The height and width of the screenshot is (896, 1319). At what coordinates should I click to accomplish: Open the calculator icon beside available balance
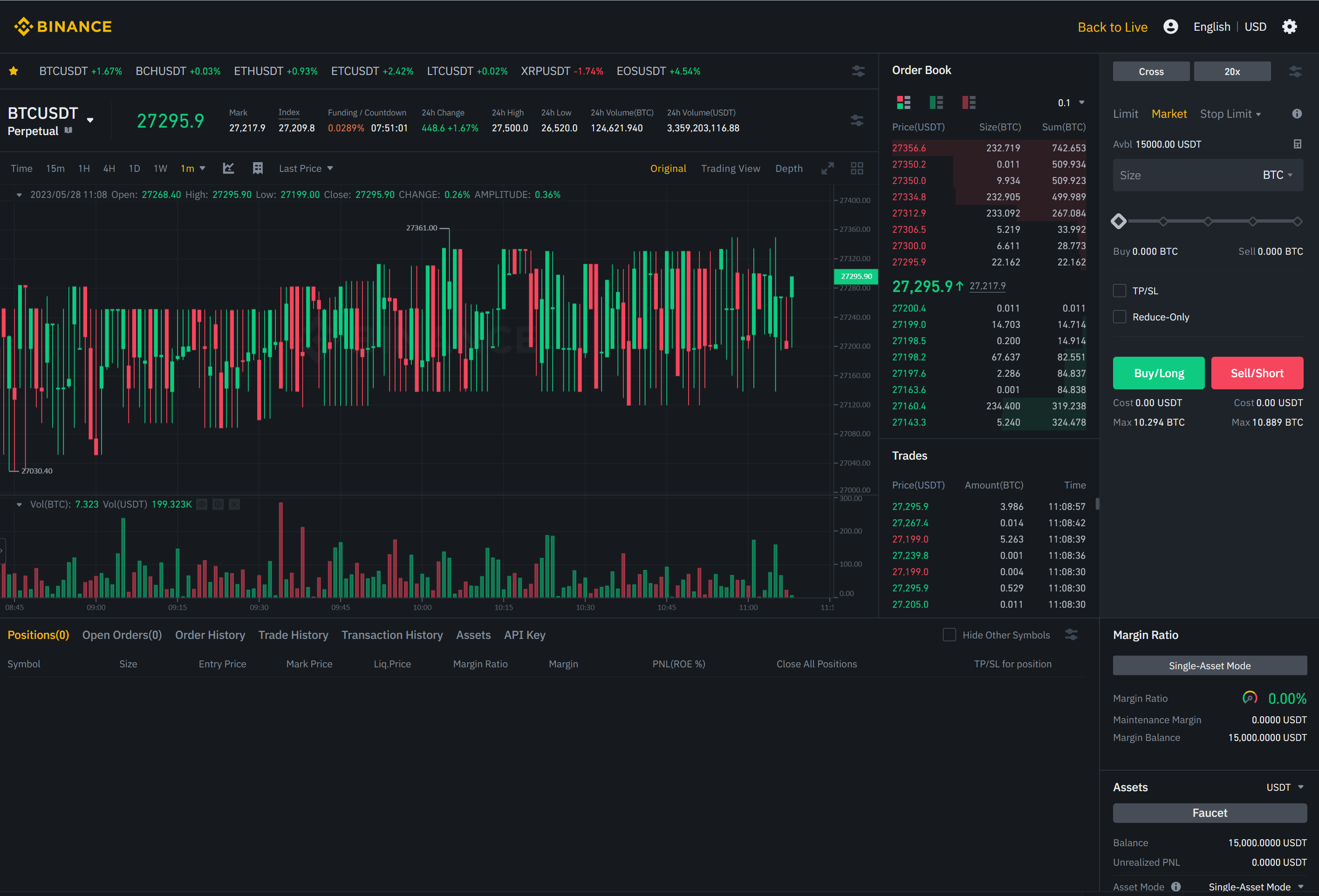[x=1297, y=144]
